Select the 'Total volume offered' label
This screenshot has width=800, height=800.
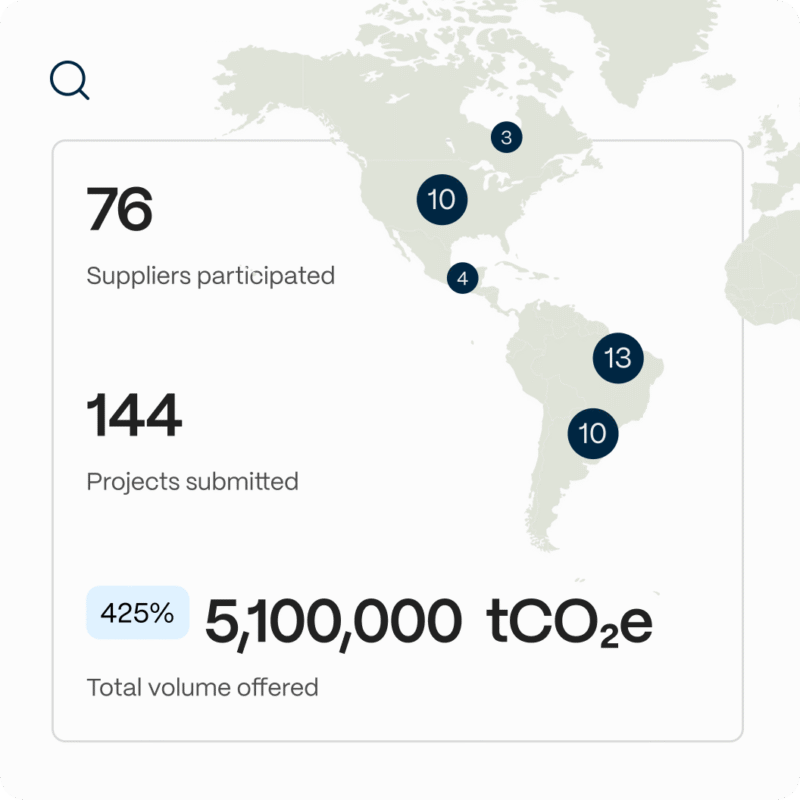coord(203,687)
